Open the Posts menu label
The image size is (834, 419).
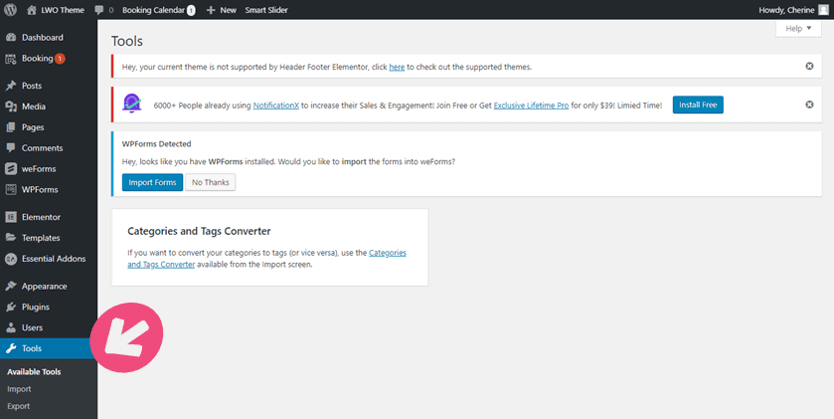click(32, 86)
